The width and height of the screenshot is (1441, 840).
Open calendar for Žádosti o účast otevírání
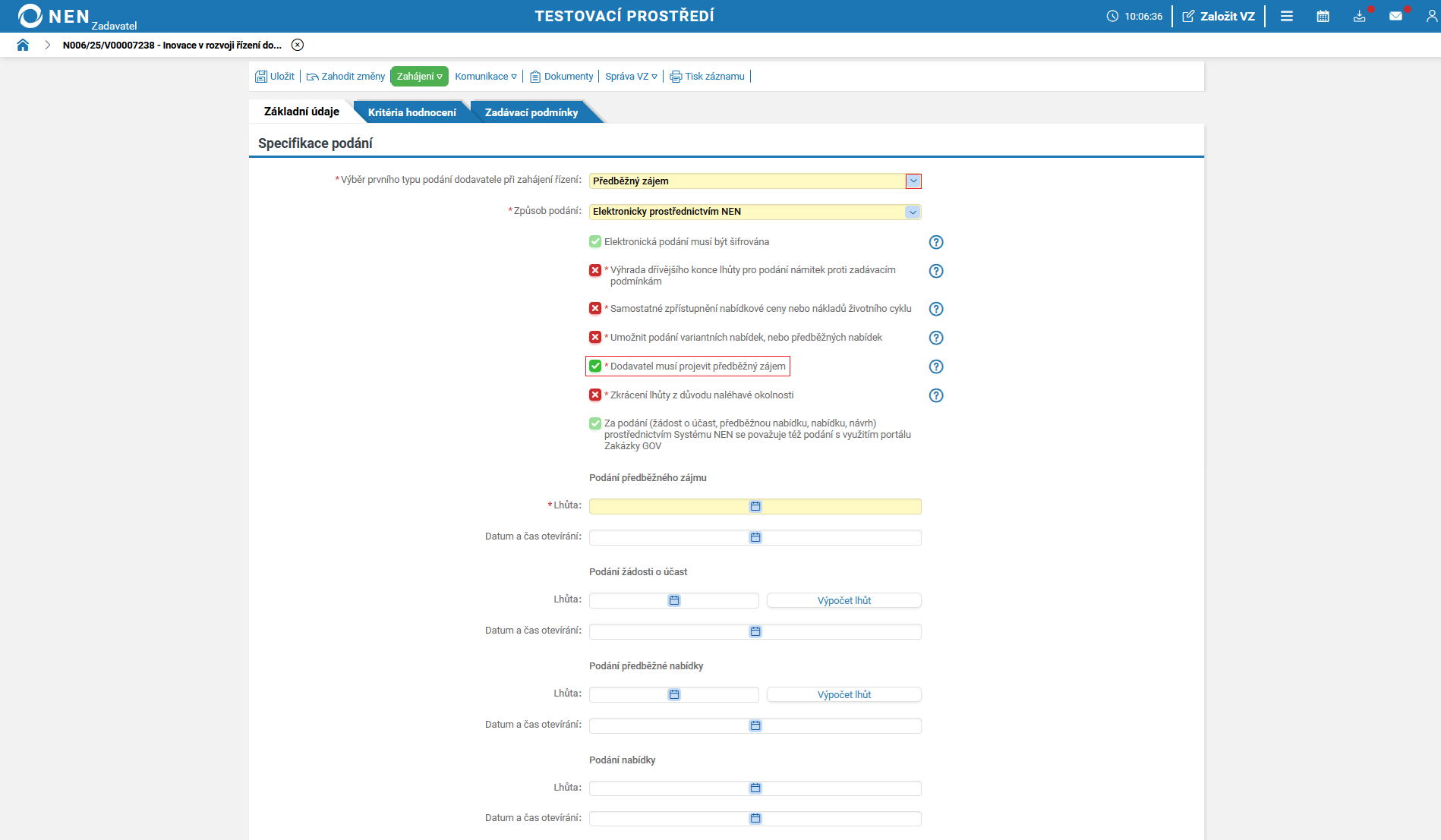click(x=755, y=631)
